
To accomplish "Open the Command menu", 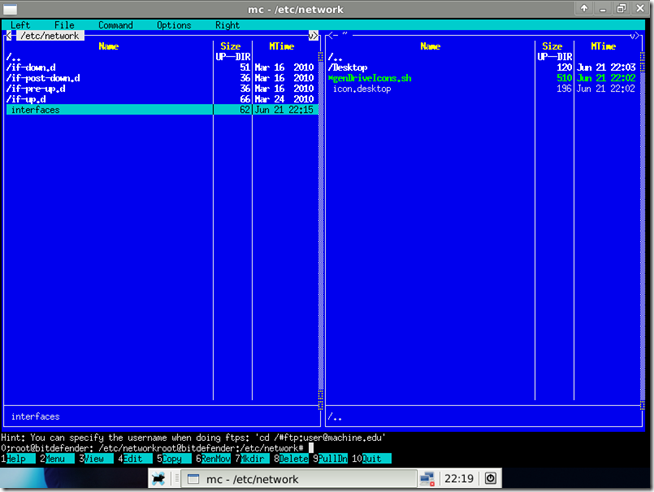I will [x=116, y=25].
